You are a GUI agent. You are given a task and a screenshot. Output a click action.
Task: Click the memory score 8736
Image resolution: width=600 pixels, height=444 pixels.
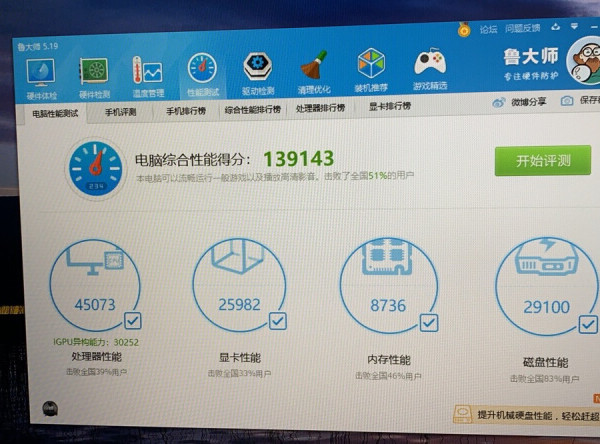pyautogui.click(x=388, y=305)
